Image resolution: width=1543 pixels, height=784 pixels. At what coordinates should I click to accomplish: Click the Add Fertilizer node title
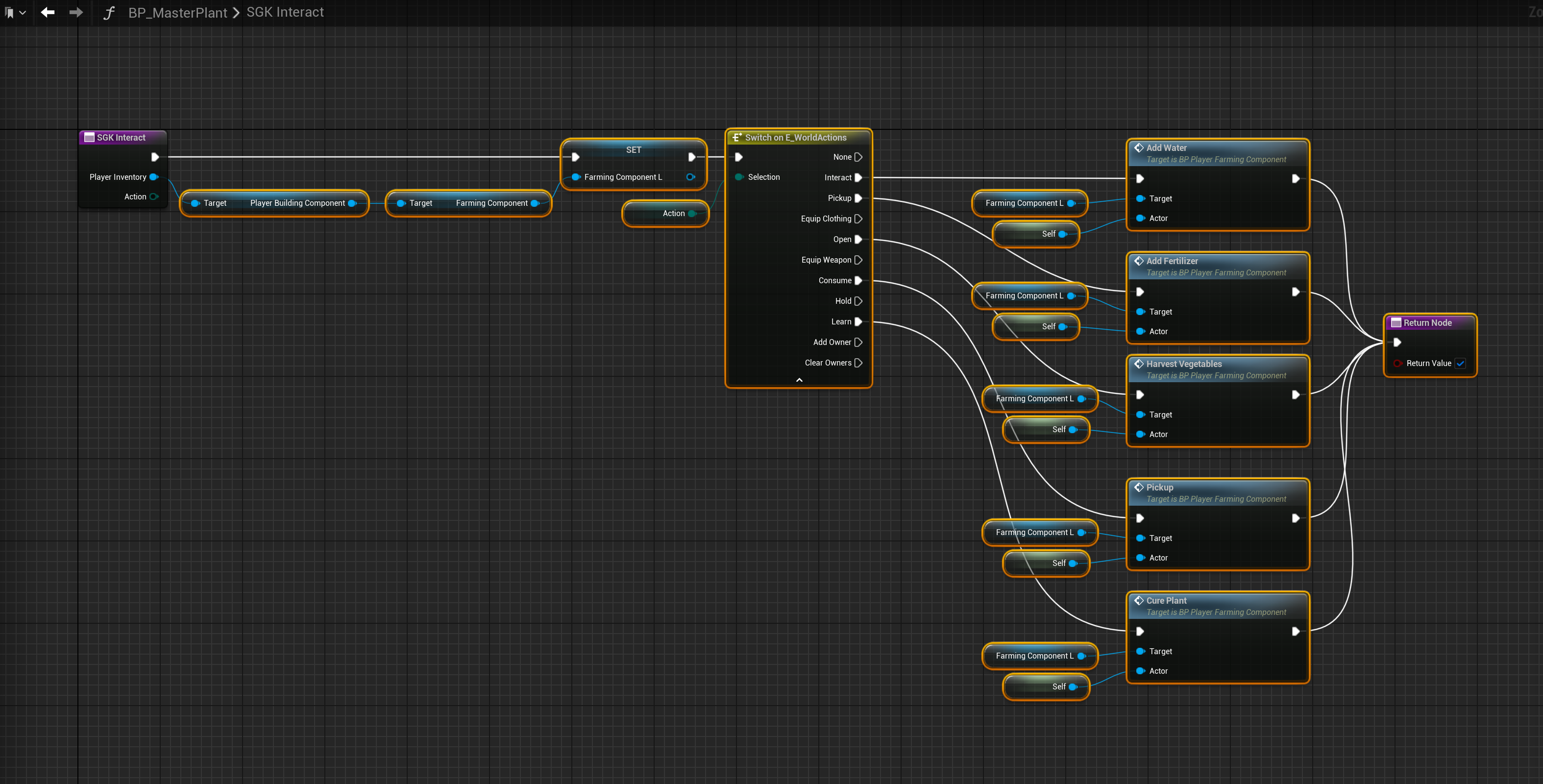point(1172,261)
